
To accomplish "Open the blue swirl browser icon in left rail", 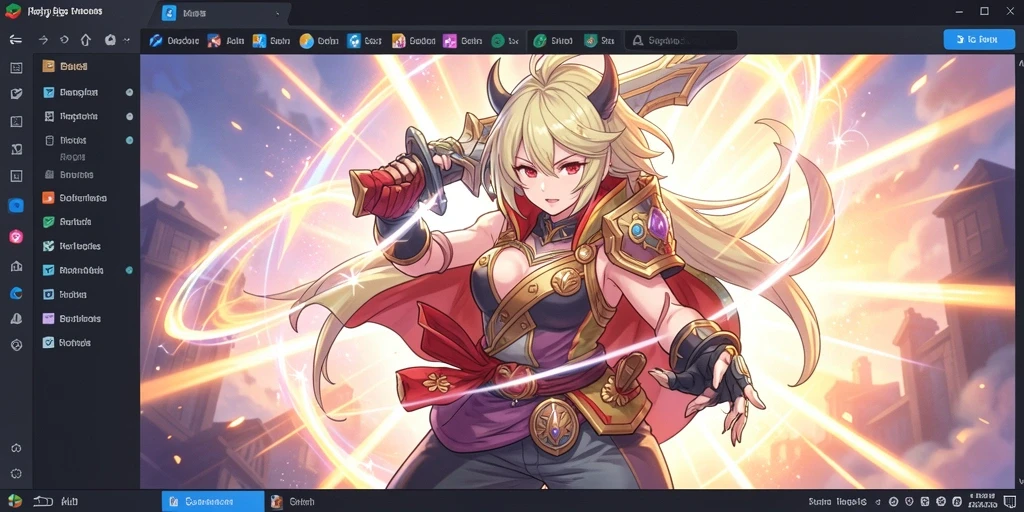I will pos(16,293).
